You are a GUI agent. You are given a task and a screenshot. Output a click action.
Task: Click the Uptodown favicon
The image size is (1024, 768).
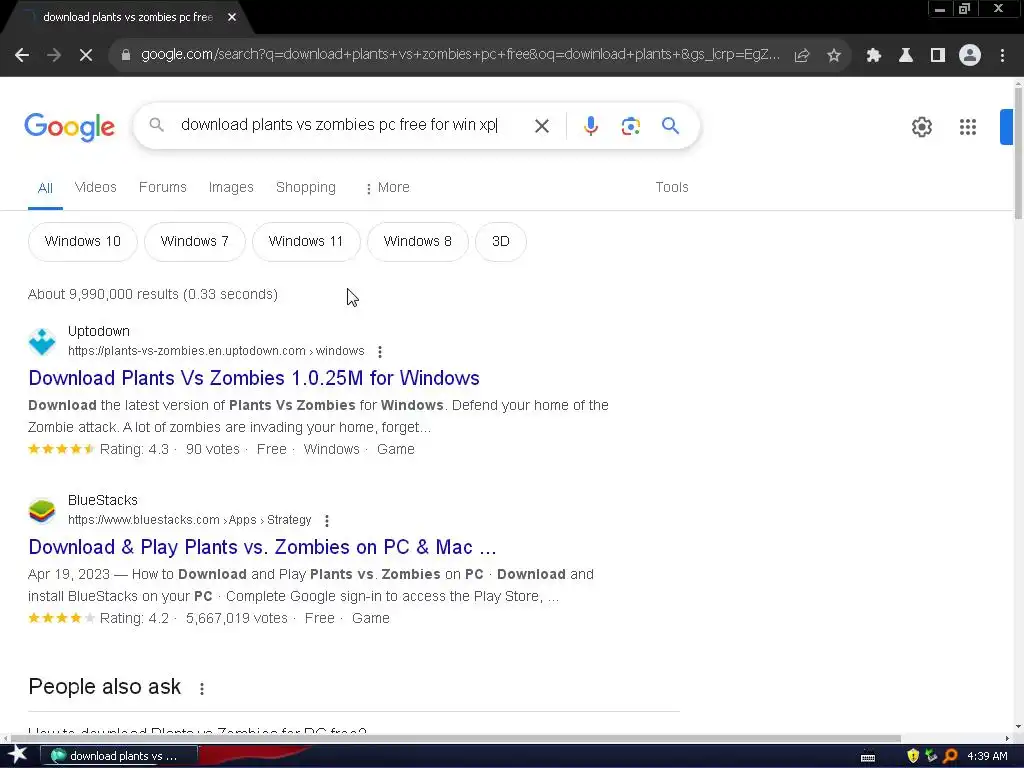[42, 342]
